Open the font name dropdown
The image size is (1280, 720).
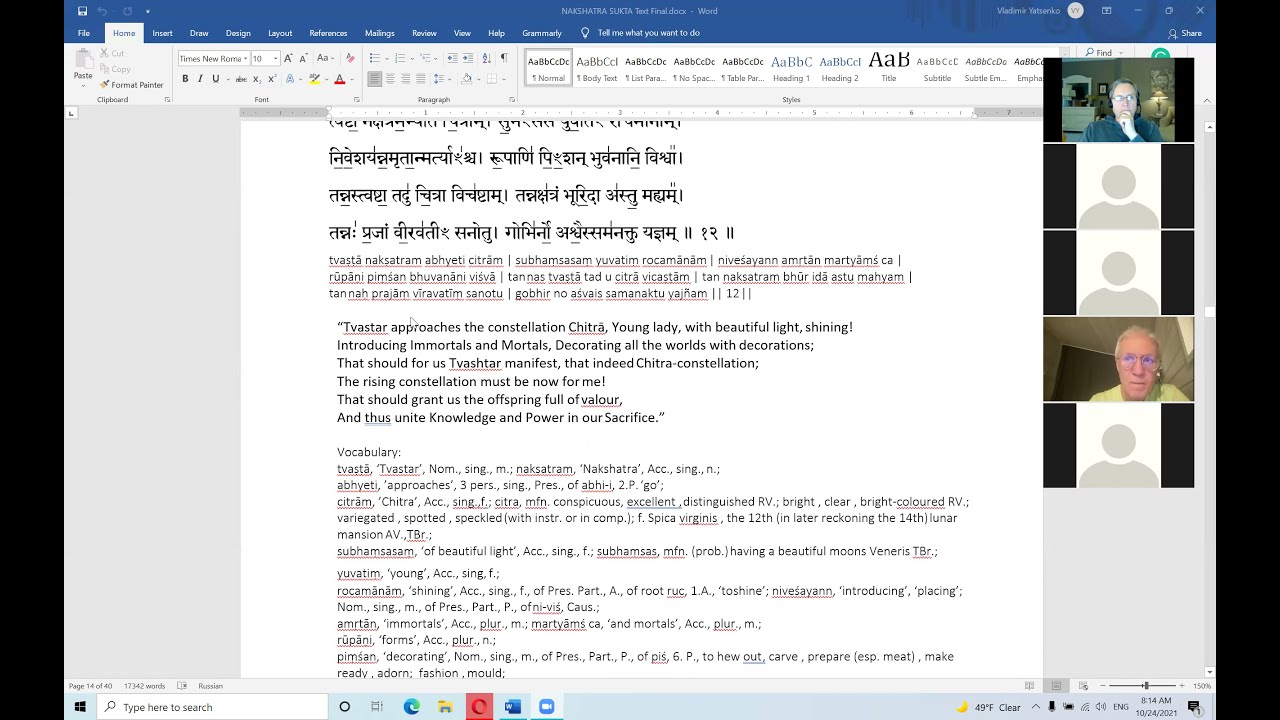click(x=246, y=59)
